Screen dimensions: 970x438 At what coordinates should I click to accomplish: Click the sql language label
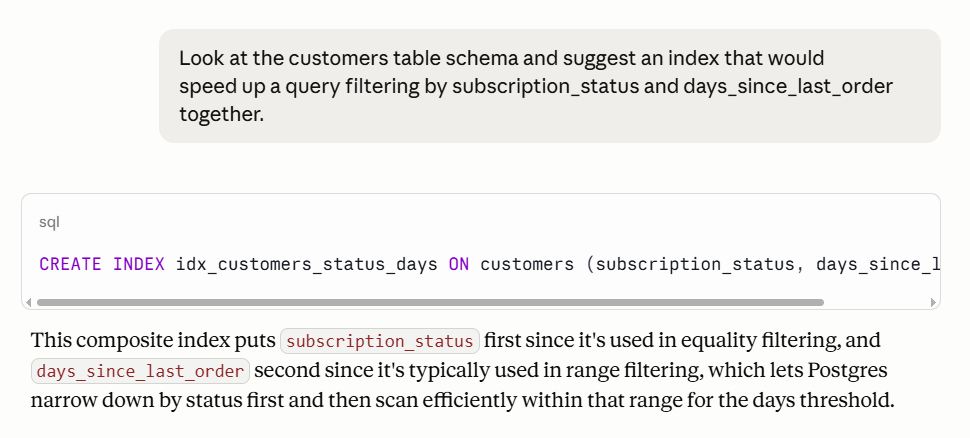(x=49, y=222)
